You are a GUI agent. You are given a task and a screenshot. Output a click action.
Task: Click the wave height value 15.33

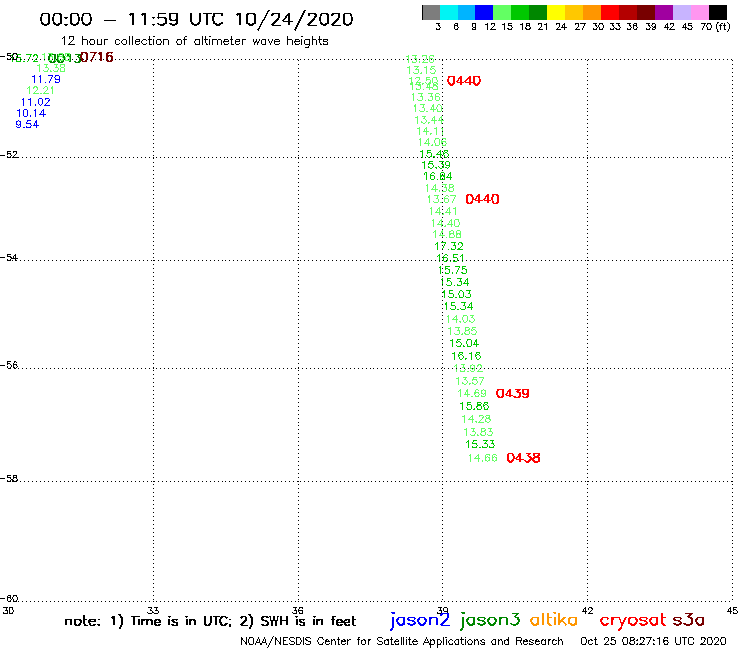(480, 444)
